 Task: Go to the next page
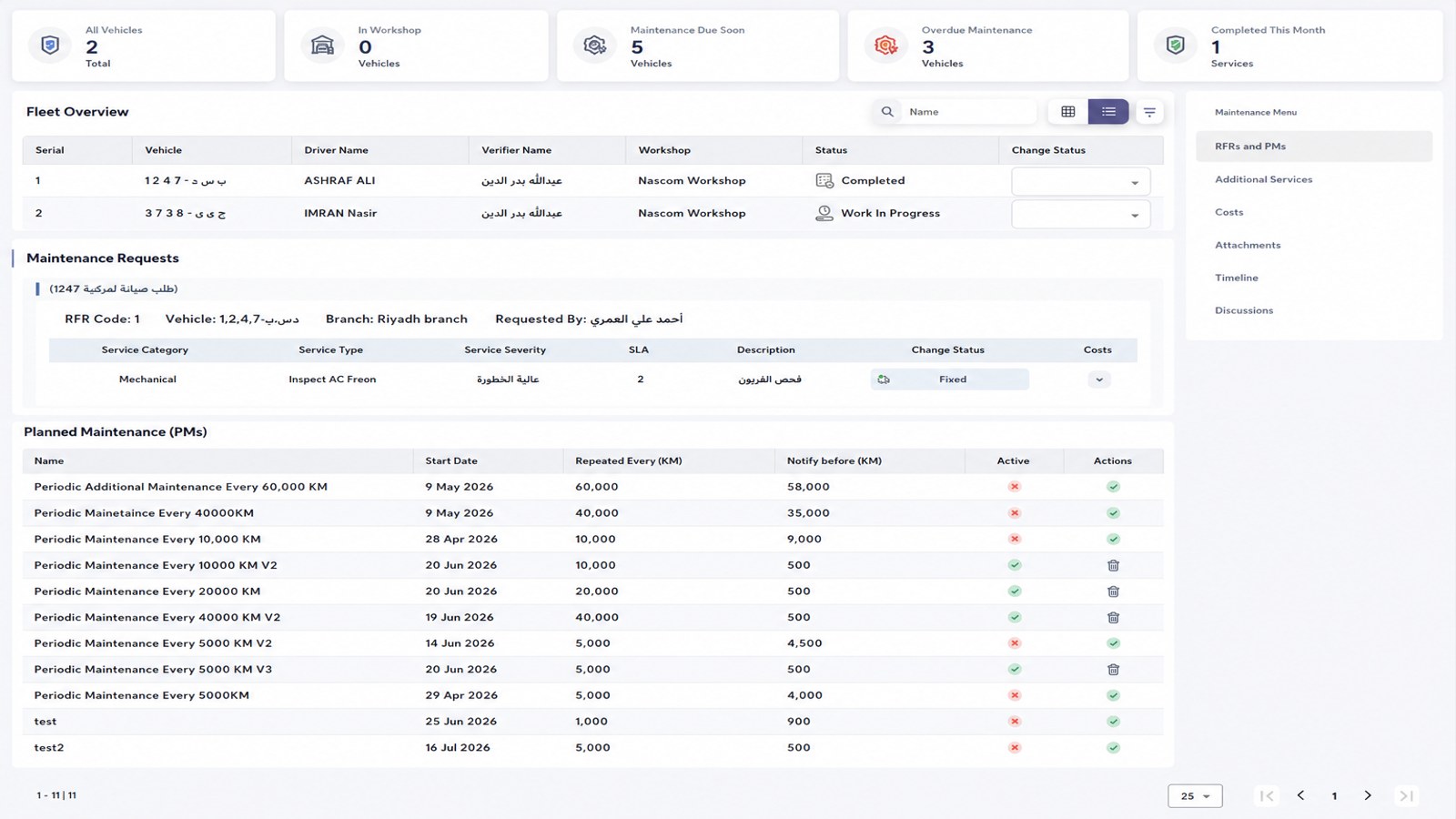[x=1368, y=795]
